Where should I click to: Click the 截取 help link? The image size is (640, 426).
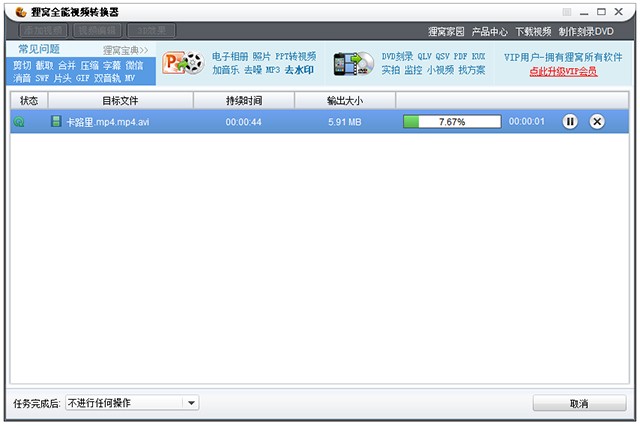click(x=44, y=65)
